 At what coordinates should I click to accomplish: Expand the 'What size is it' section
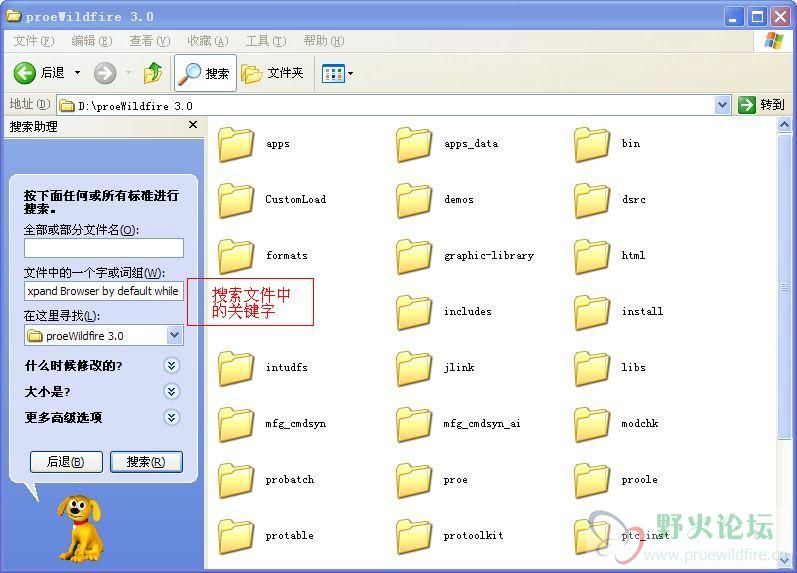coord(171,391)
